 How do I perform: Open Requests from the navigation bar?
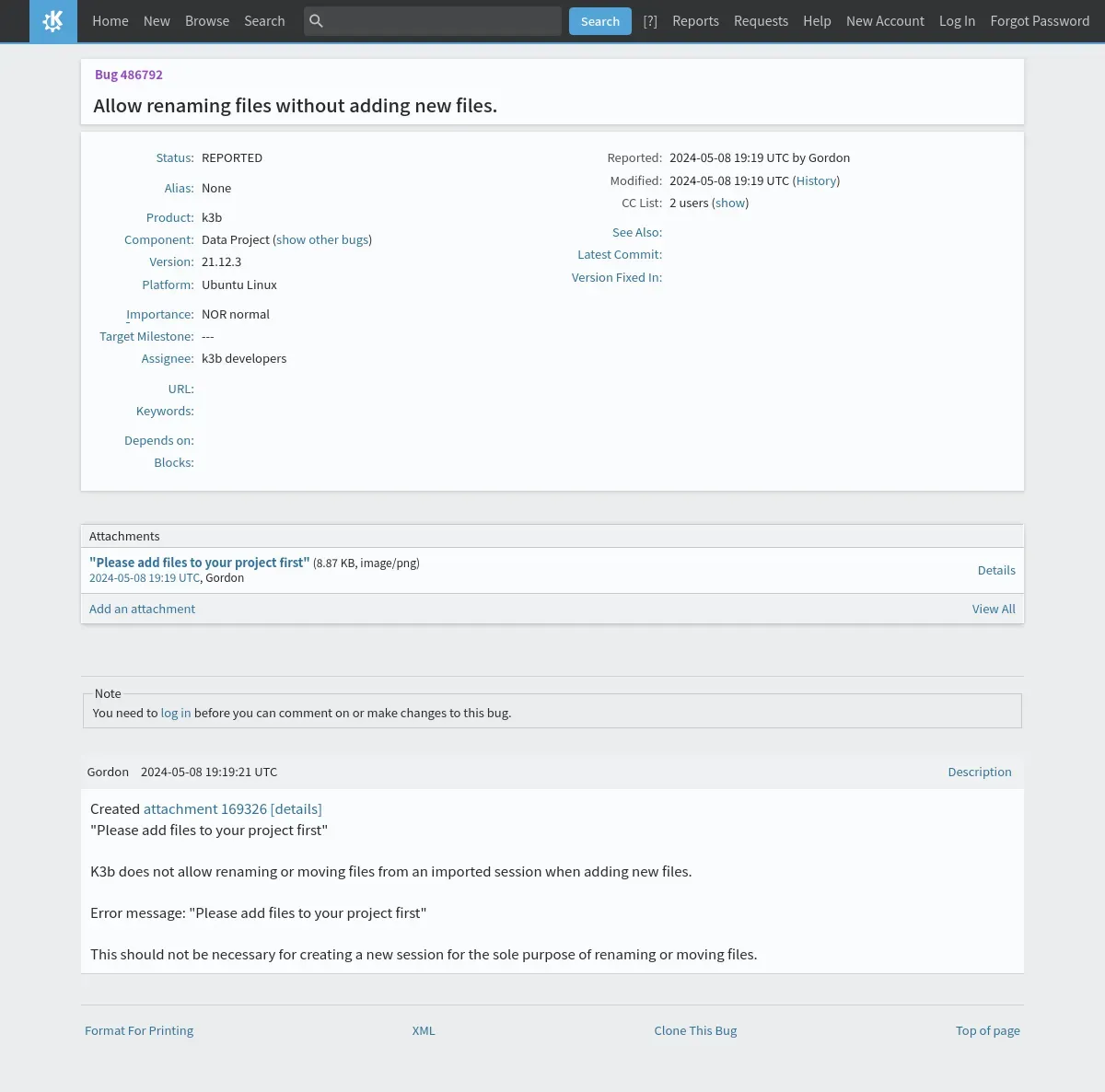tap(761, 20)
